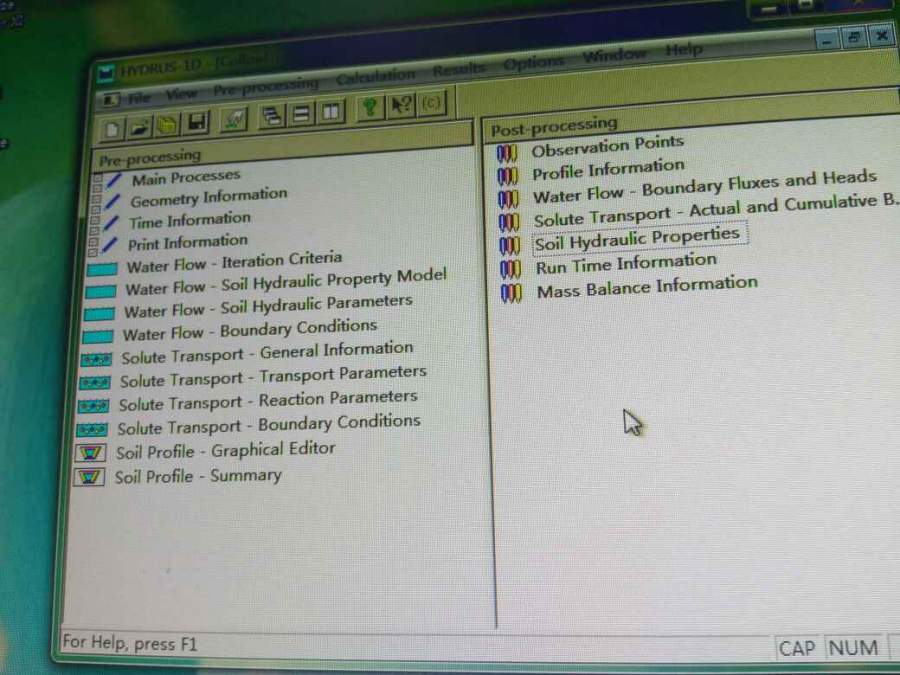Open Solute Transport - Boundary Conditions entry
Screen dimensions: 900x675
(x=269, y=425)
